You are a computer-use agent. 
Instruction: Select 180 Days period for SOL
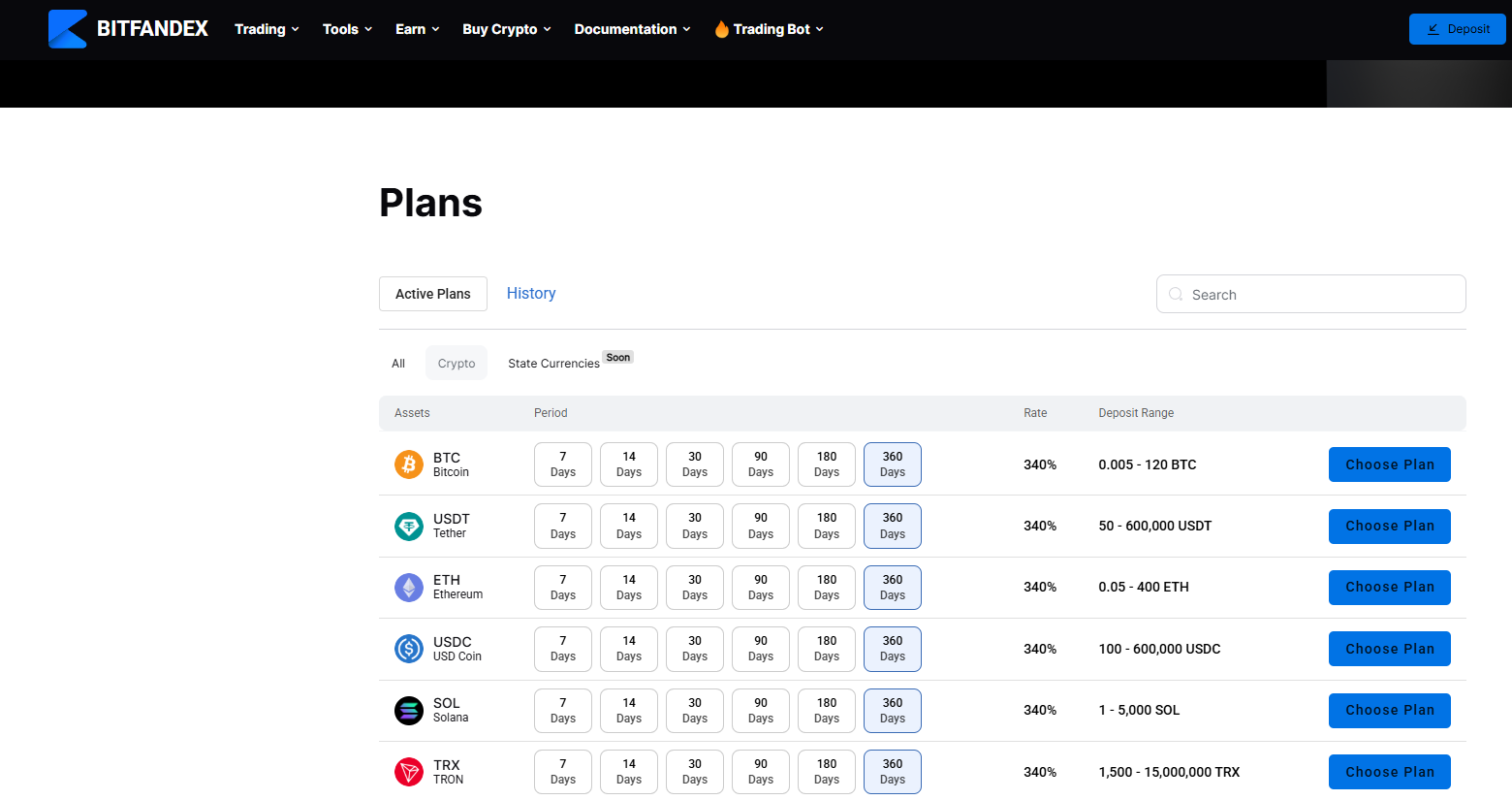[x=827, y=711]
